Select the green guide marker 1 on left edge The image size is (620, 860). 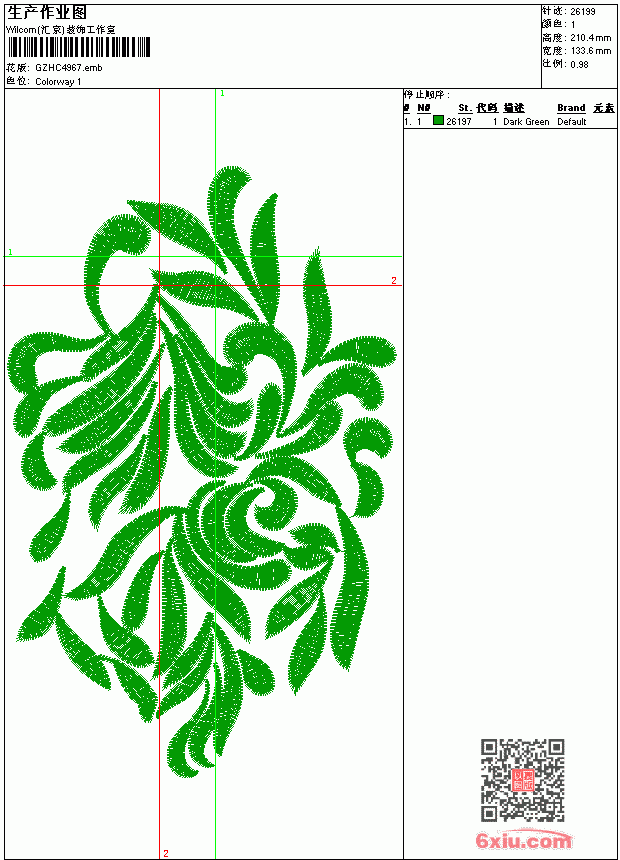tap(10, 252)
